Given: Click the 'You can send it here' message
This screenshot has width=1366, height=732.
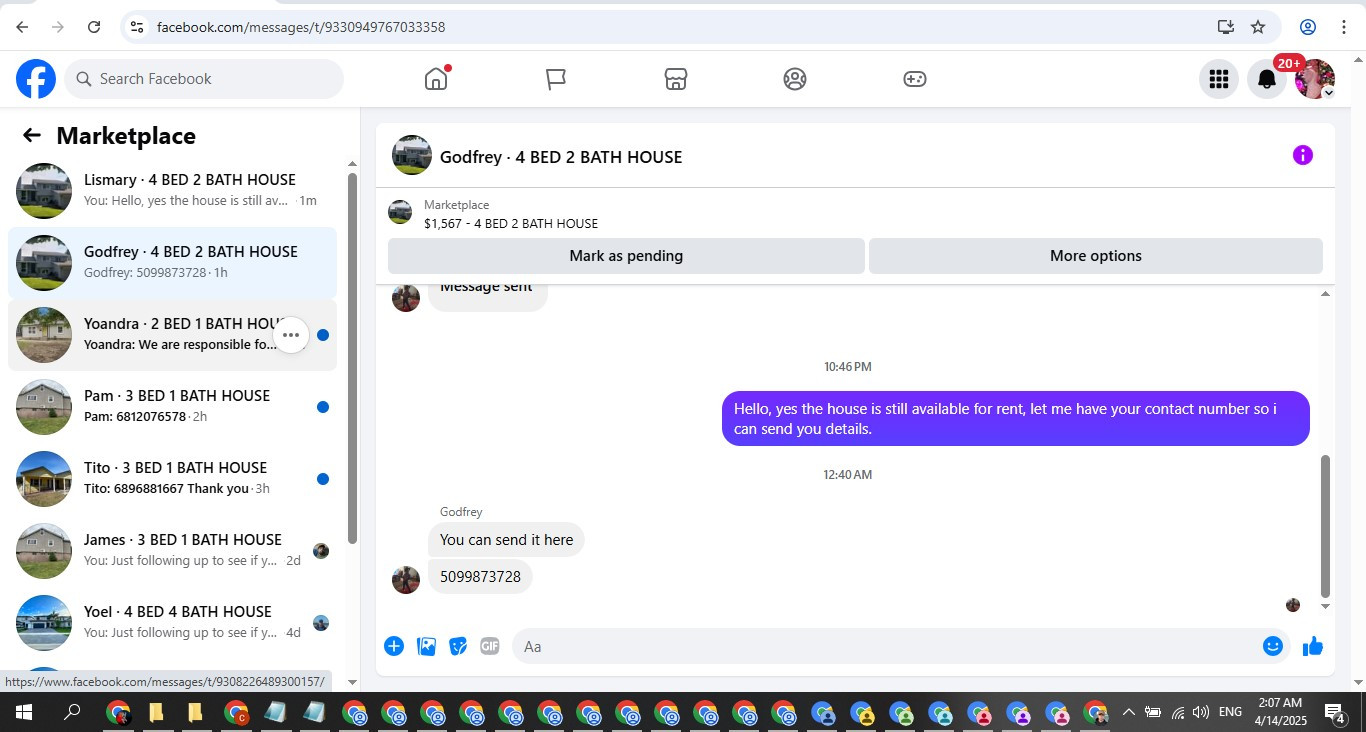Looking at the screenshot, I should [x=506, y=540].
